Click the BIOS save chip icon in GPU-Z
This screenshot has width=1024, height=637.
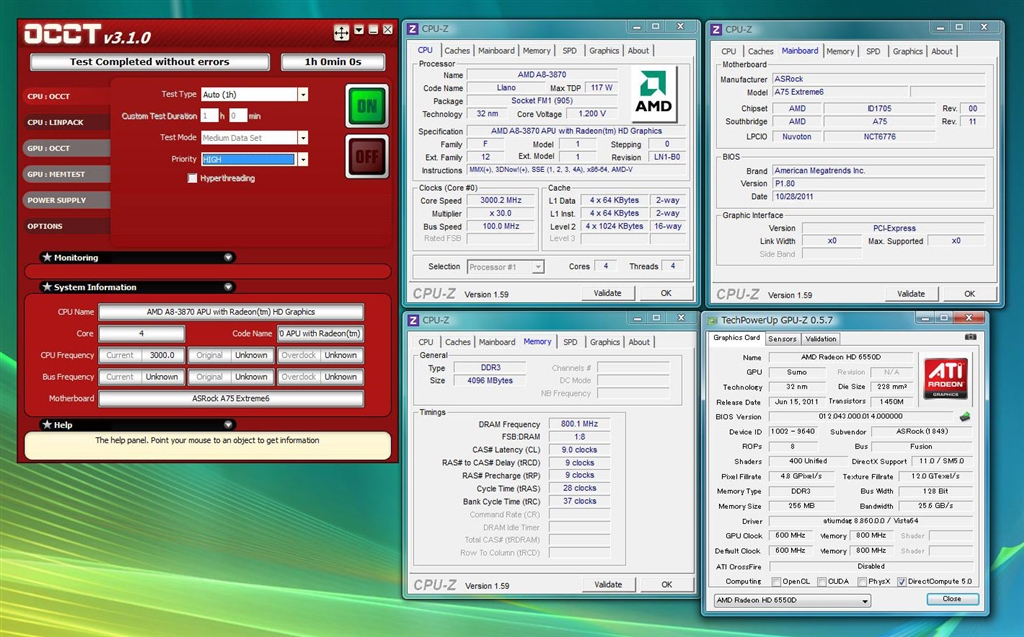(x=966, y=417)
